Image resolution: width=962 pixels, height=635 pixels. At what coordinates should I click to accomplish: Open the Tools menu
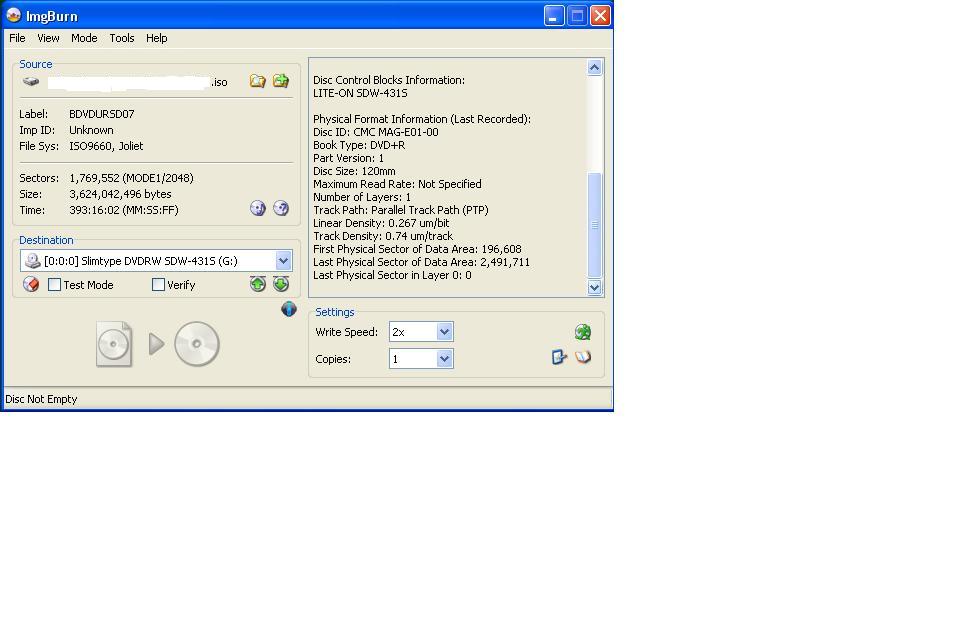tap(121, 38)
